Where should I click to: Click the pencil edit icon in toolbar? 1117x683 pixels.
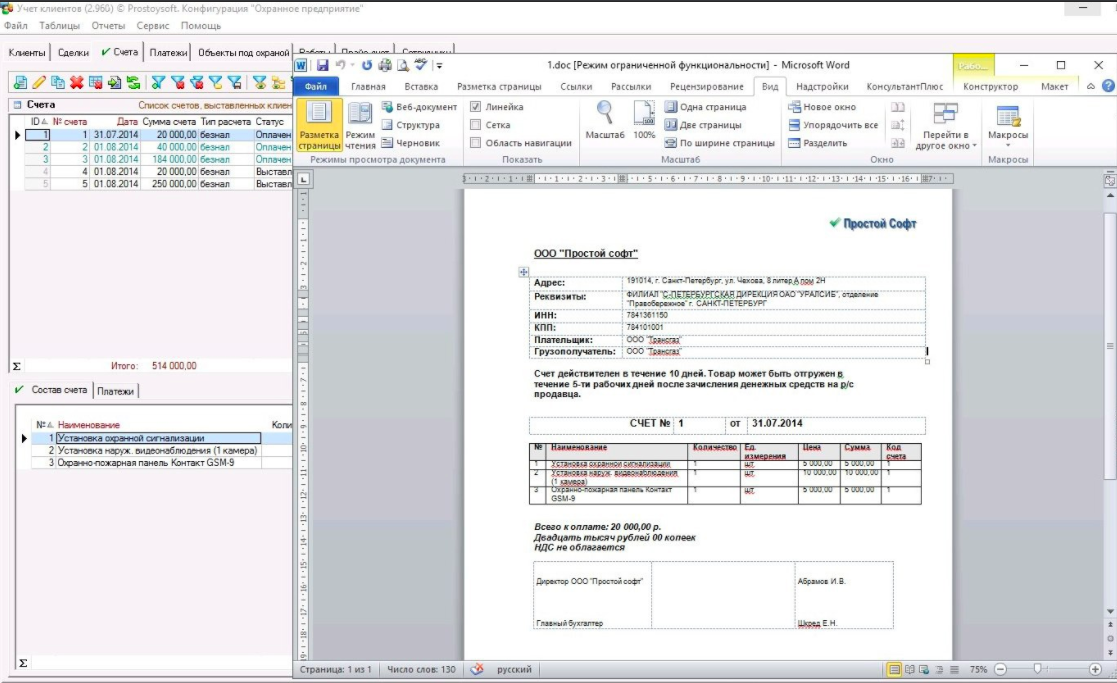tap(39, 82)
